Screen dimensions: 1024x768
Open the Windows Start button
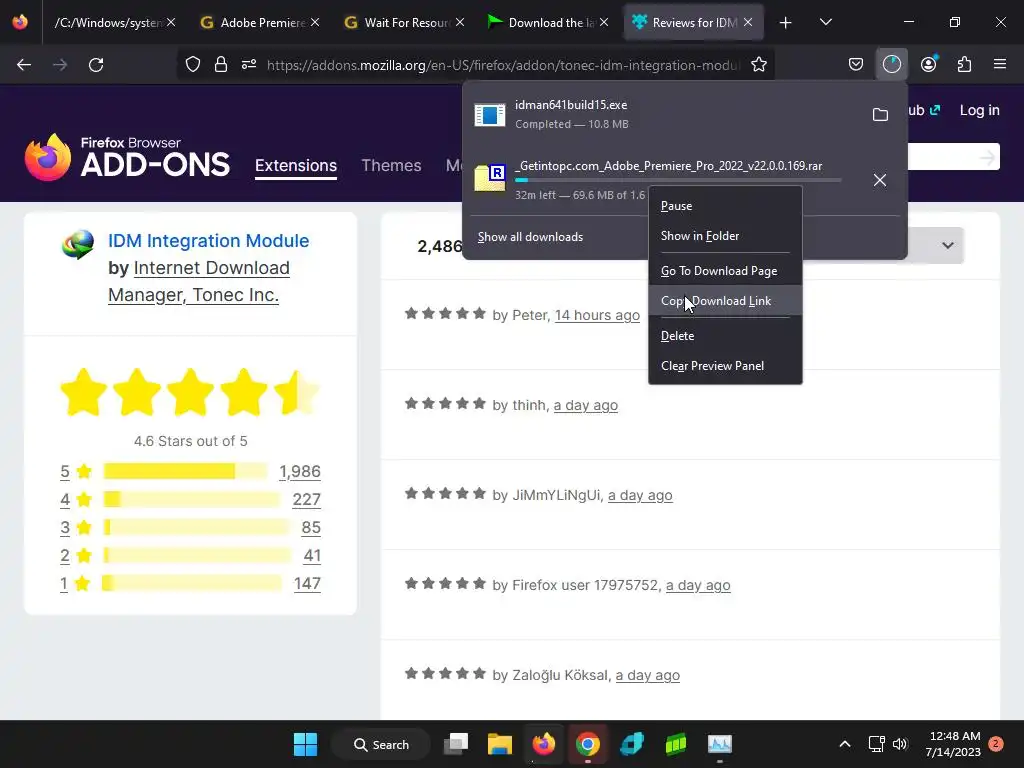point(305,744)
